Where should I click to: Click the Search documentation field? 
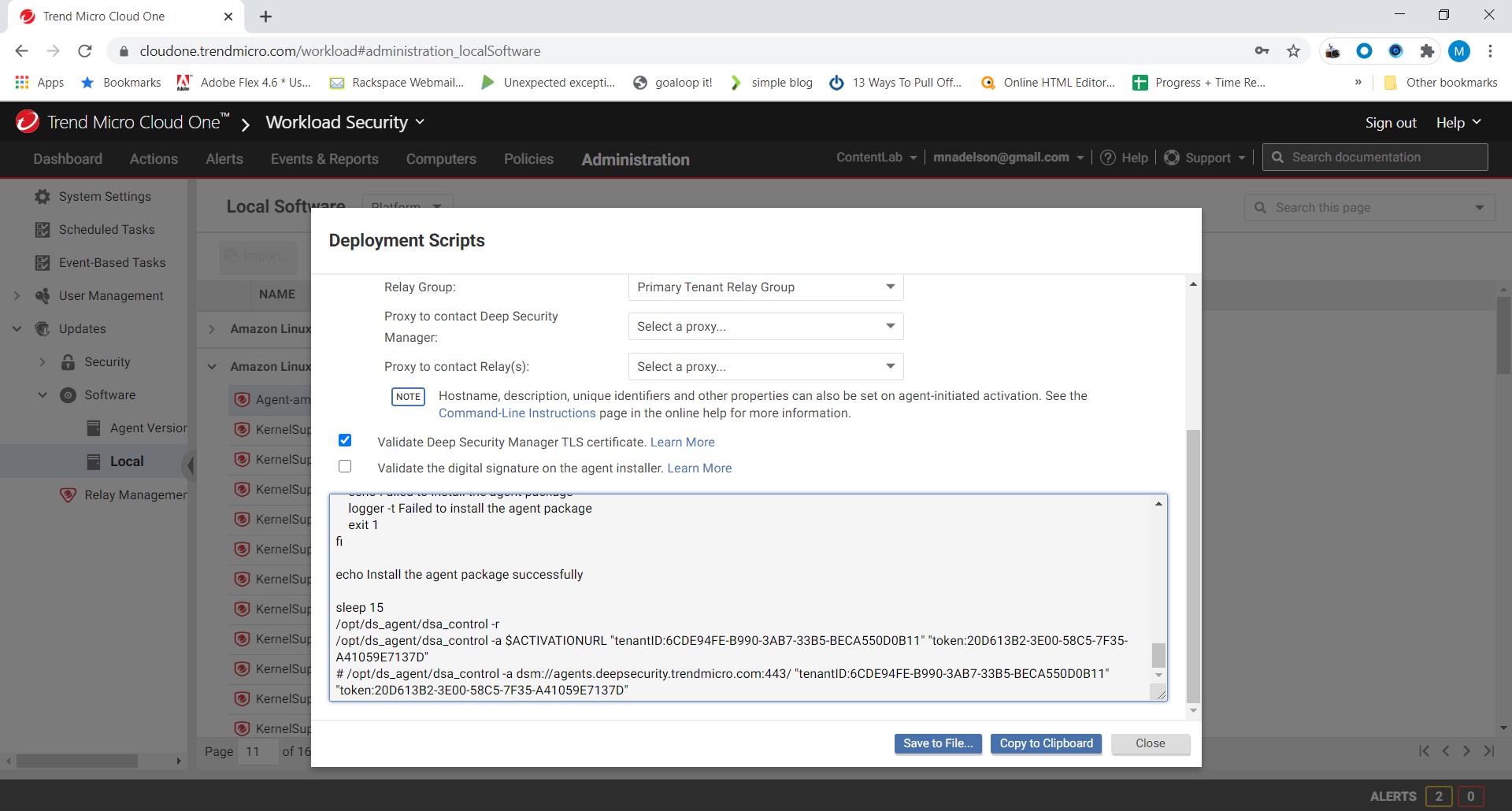click(1375, 157)
